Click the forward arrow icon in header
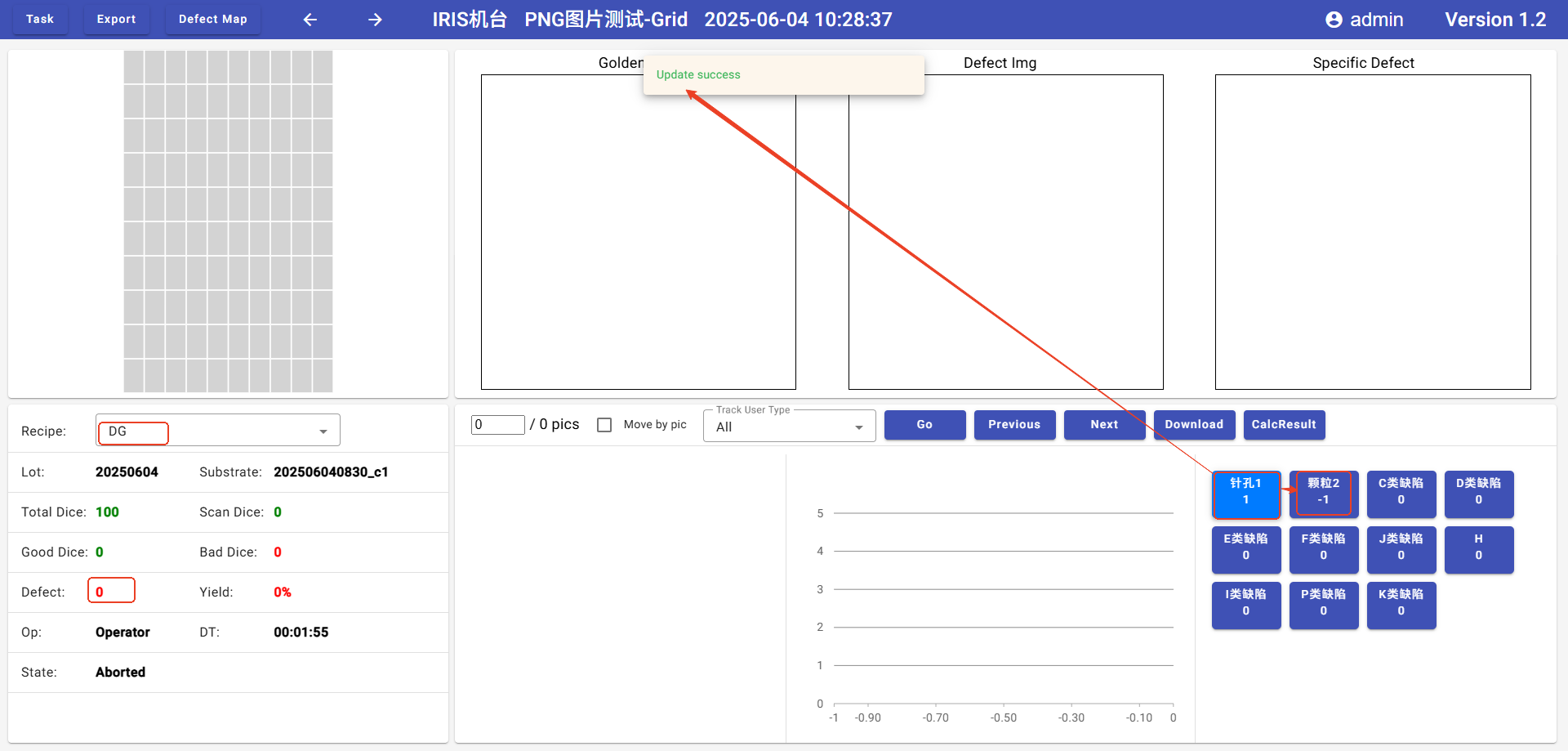 375,20
